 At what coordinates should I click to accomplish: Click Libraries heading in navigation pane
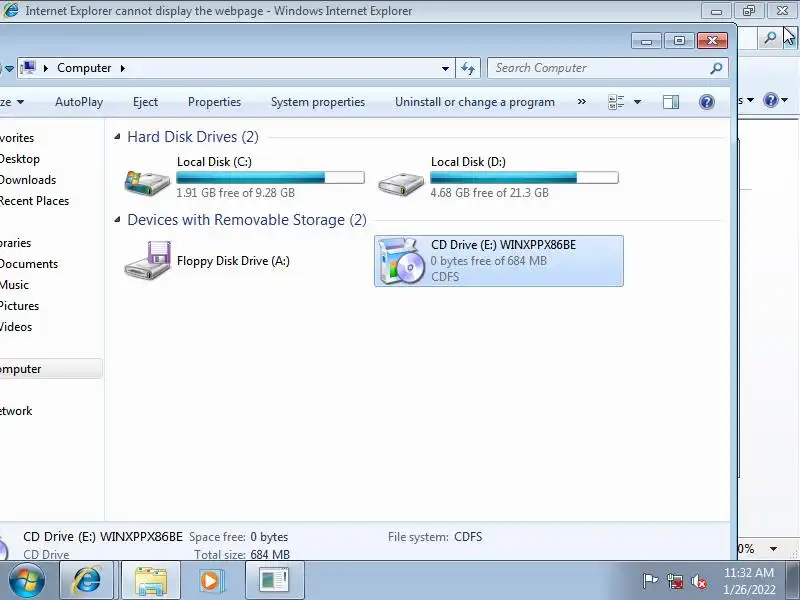pyautogui.click(x=15, y=243)
